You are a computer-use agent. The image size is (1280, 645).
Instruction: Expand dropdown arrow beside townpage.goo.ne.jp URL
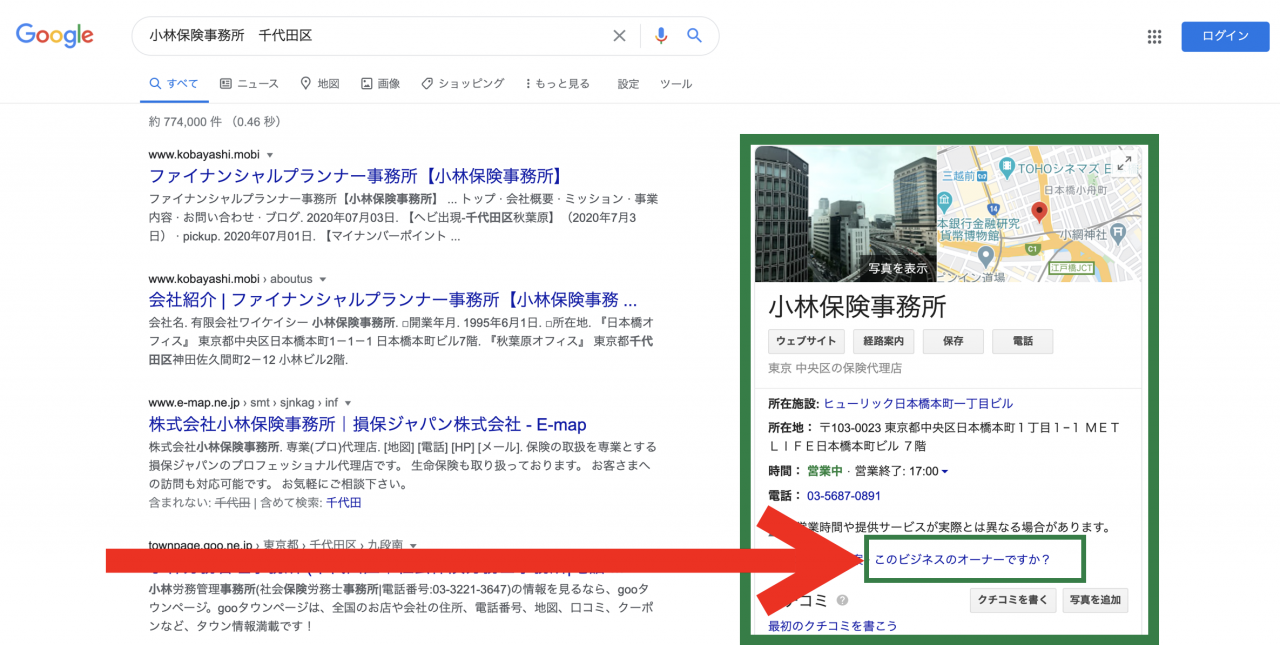tap(413, 546)
